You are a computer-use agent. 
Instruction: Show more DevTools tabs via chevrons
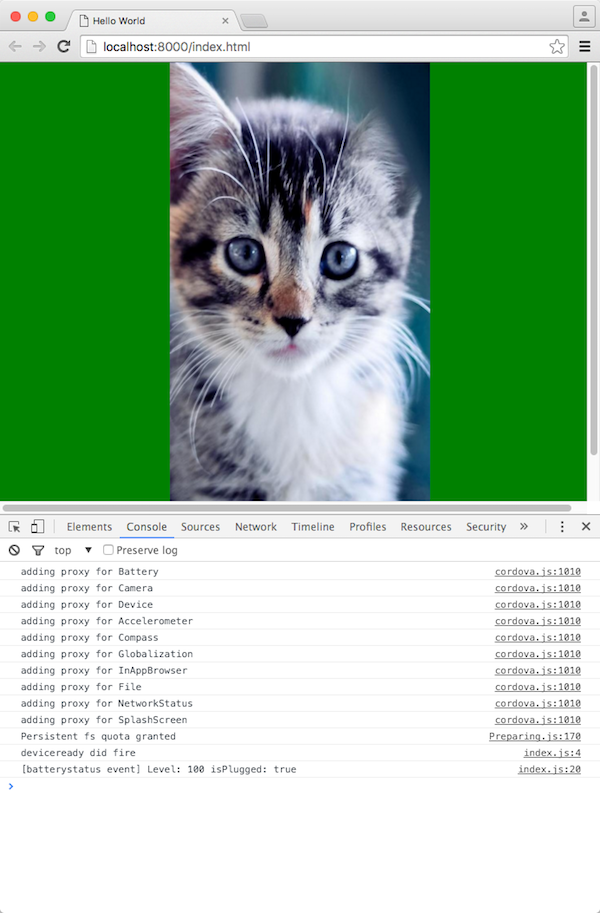click(x=524, y=526)
